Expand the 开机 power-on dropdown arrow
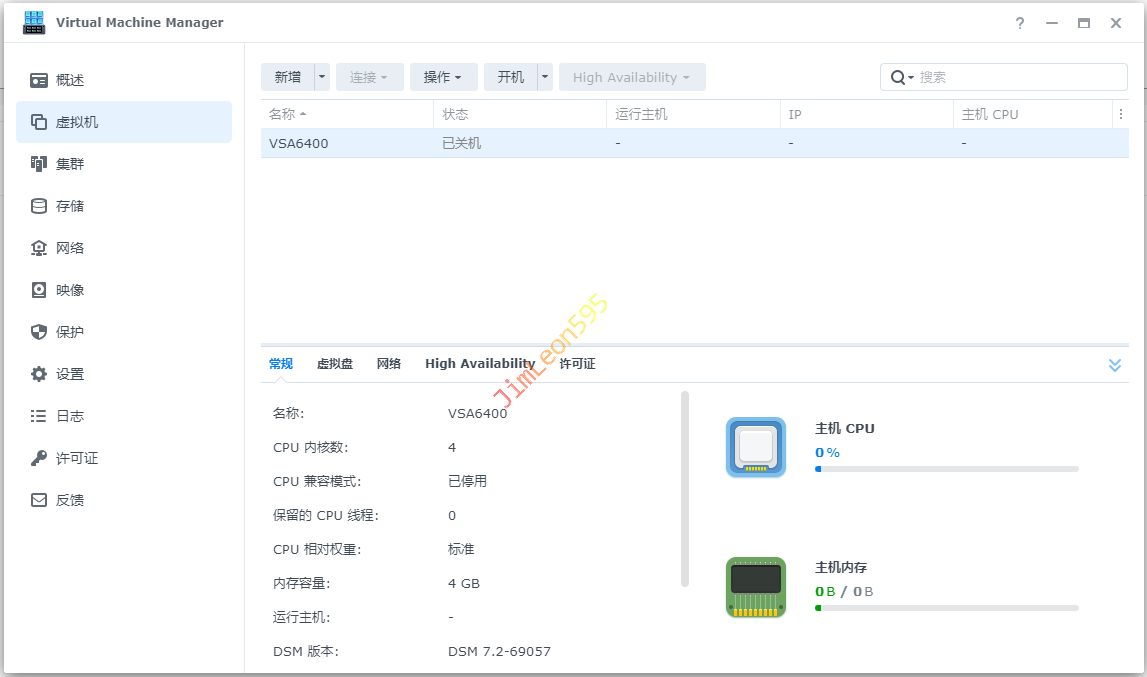 (x=545, y=77)
